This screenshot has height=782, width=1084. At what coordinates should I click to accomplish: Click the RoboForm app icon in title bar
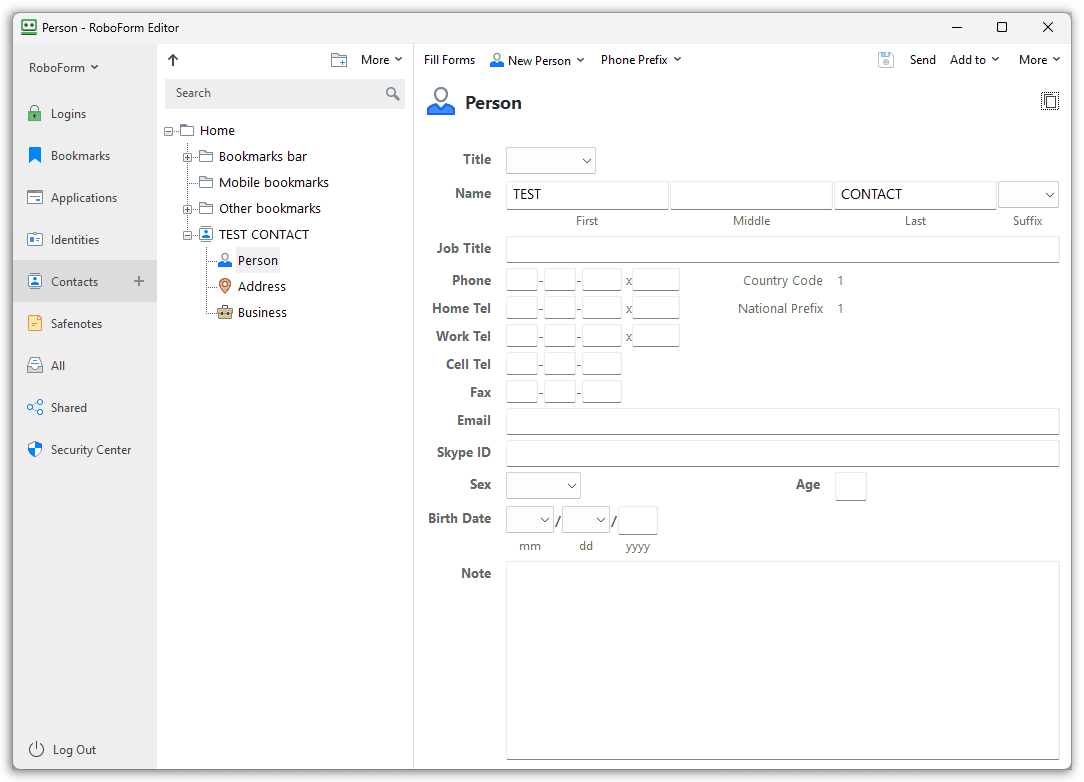(29, 28)
